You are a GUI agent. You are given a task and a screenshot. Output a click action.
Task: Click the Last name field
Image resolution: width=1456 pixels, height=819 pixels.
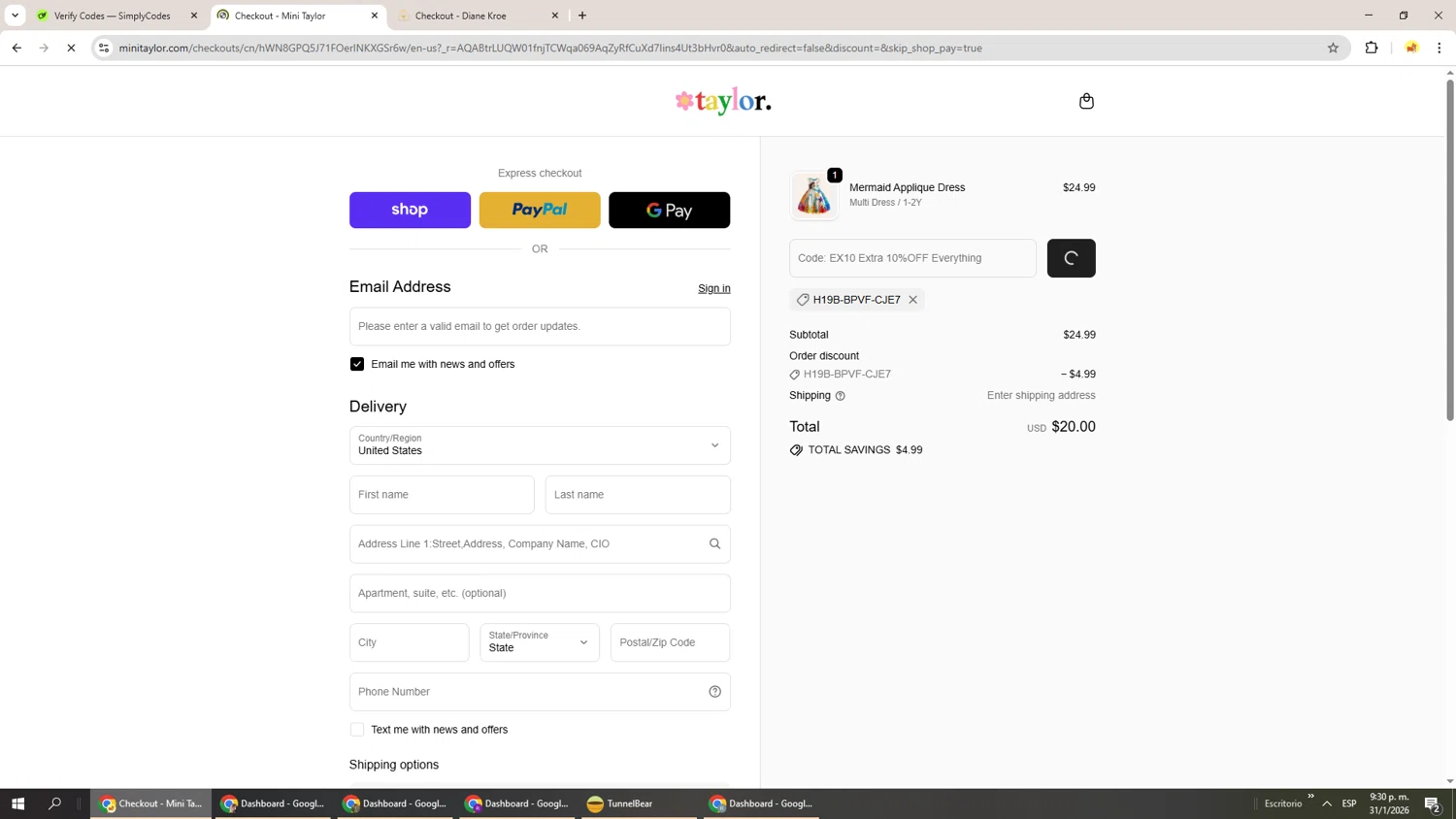click(638, 495)
